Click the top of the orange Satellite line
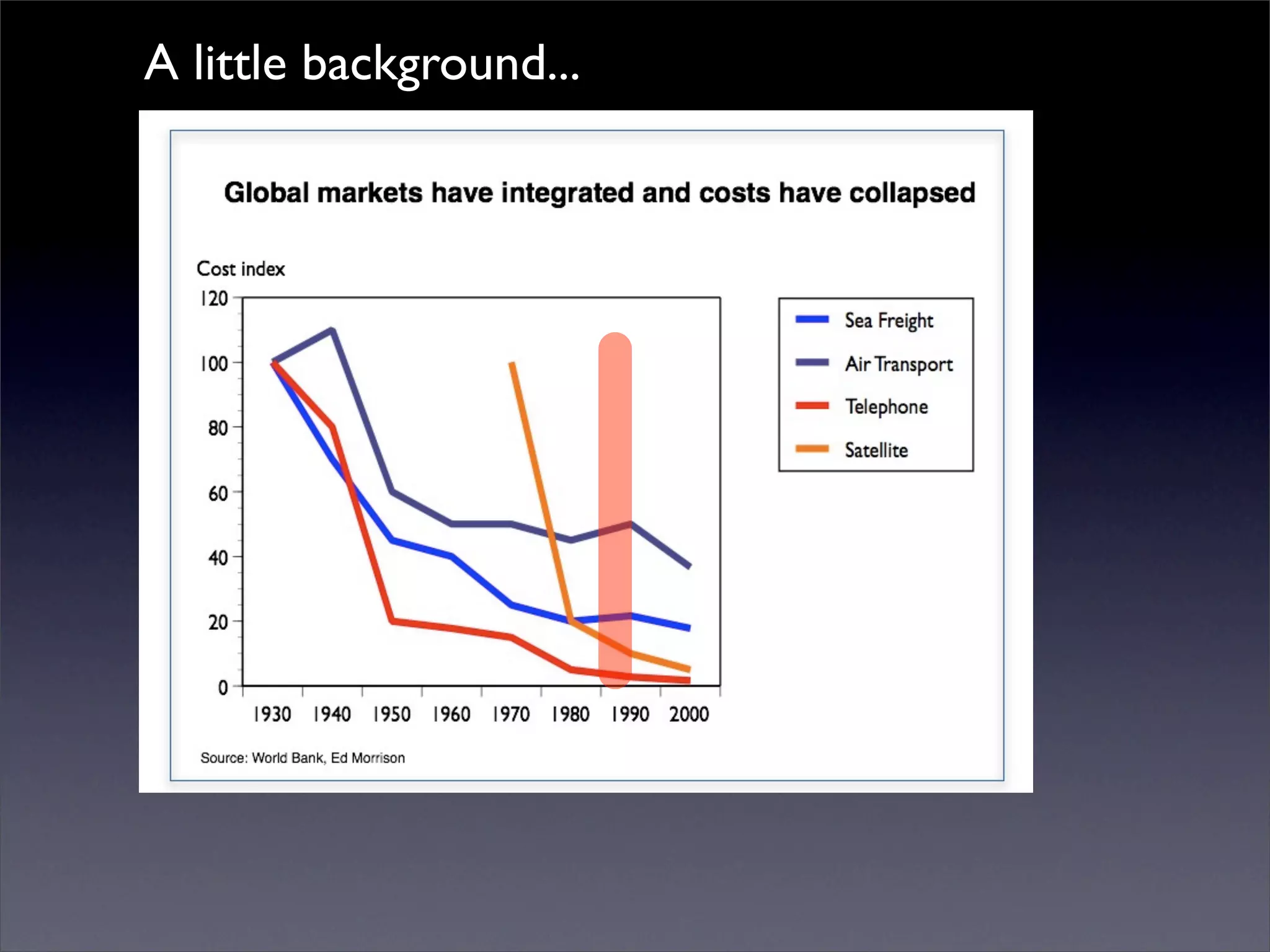 pos(512,364)
